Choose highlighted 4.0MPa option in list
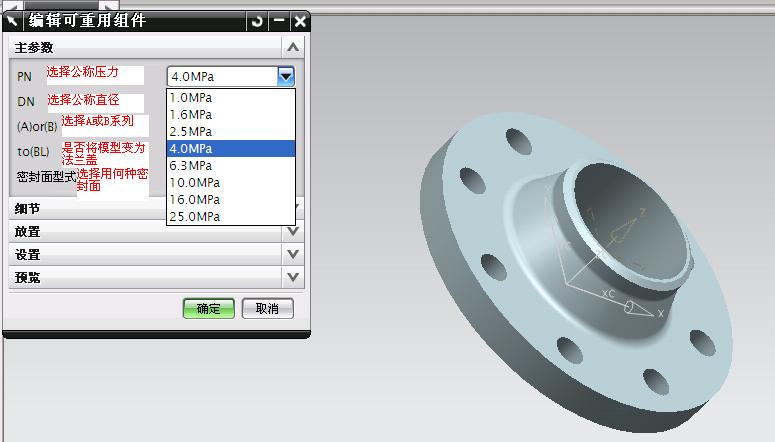775x442 pixels. tap(231, 148)
